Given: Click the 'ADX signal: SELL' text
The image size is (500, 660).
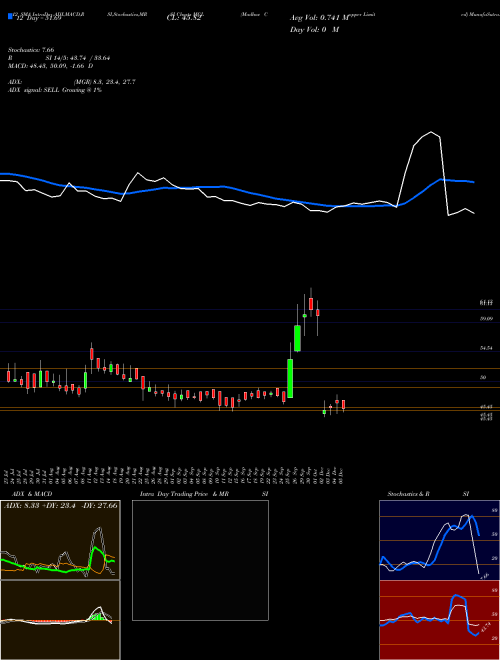Looking at the screenshot, I should coord(33,90).
